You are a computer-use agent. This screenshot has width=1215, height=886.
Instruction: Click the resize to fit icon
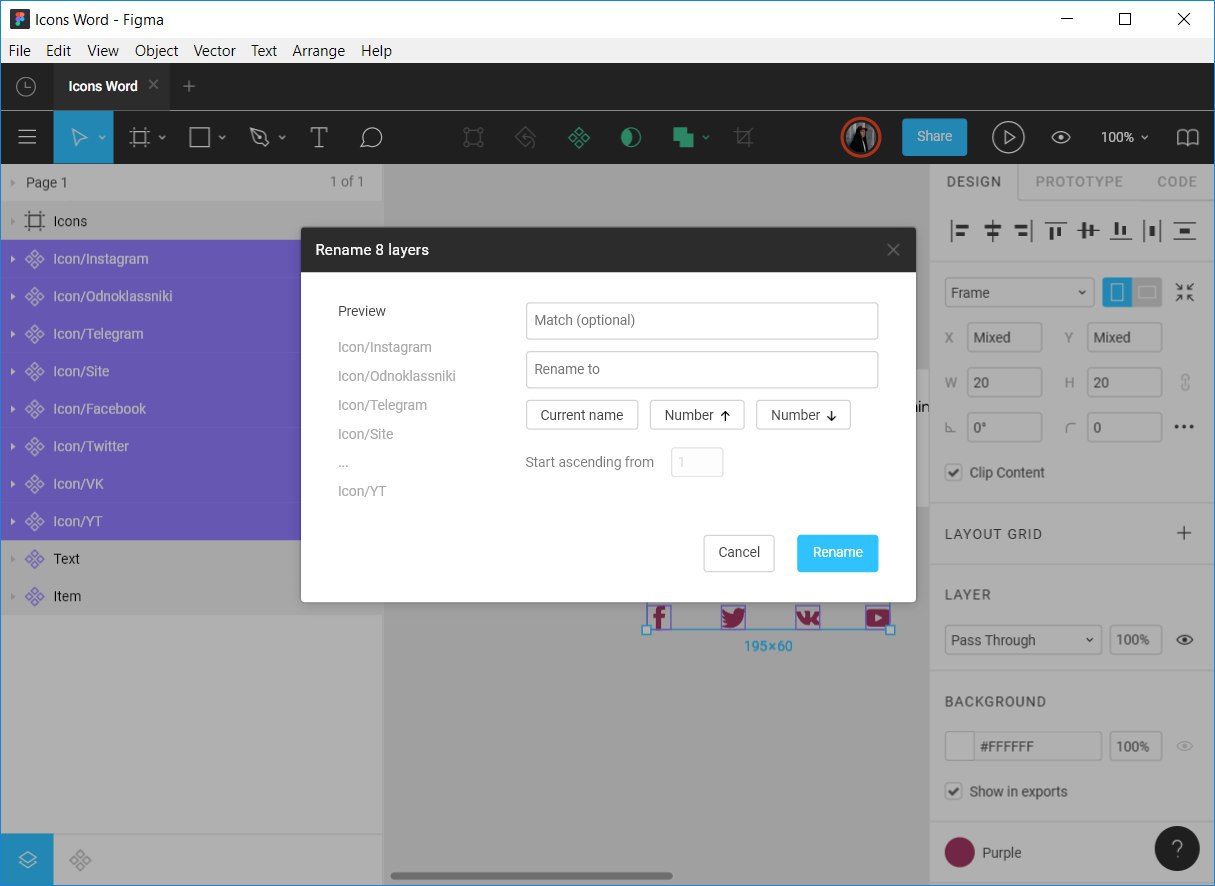tap(1185, 292)
